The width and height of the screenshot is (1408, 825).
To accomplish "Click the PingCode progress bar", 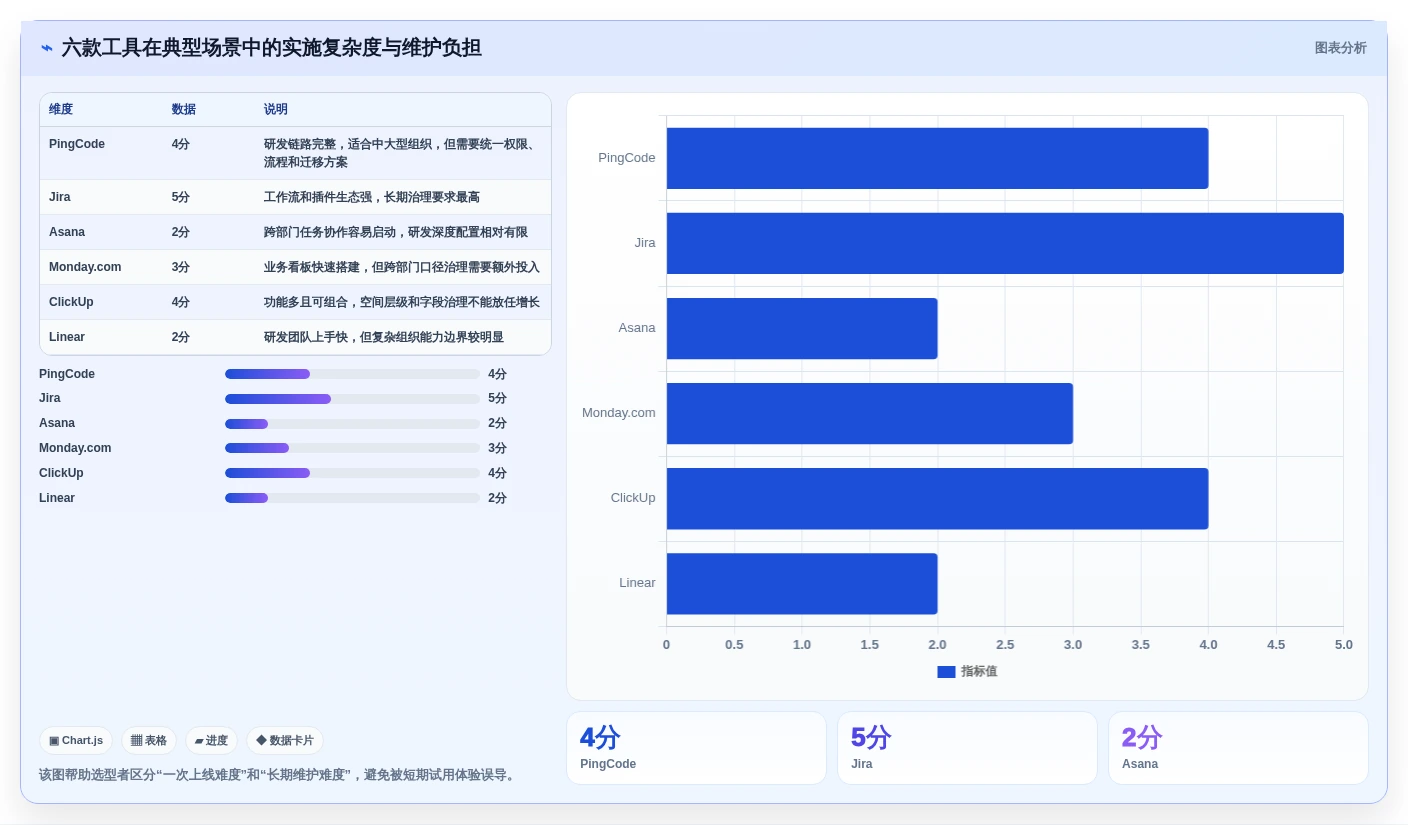I will click(x=352, y=374).
